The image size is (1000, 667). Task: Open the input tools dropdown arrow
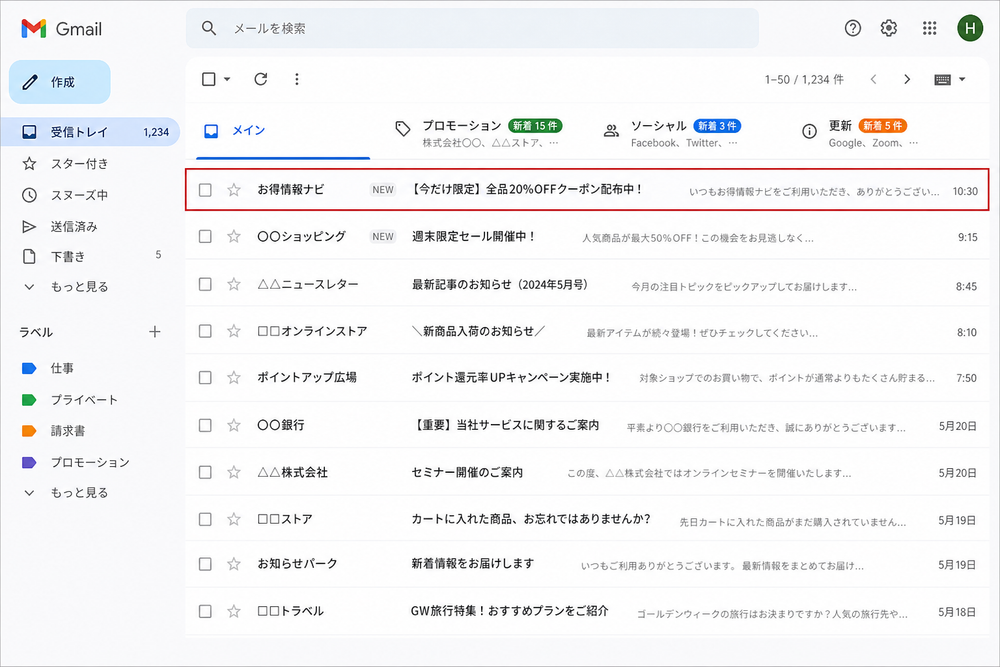(x=962, y=80)
